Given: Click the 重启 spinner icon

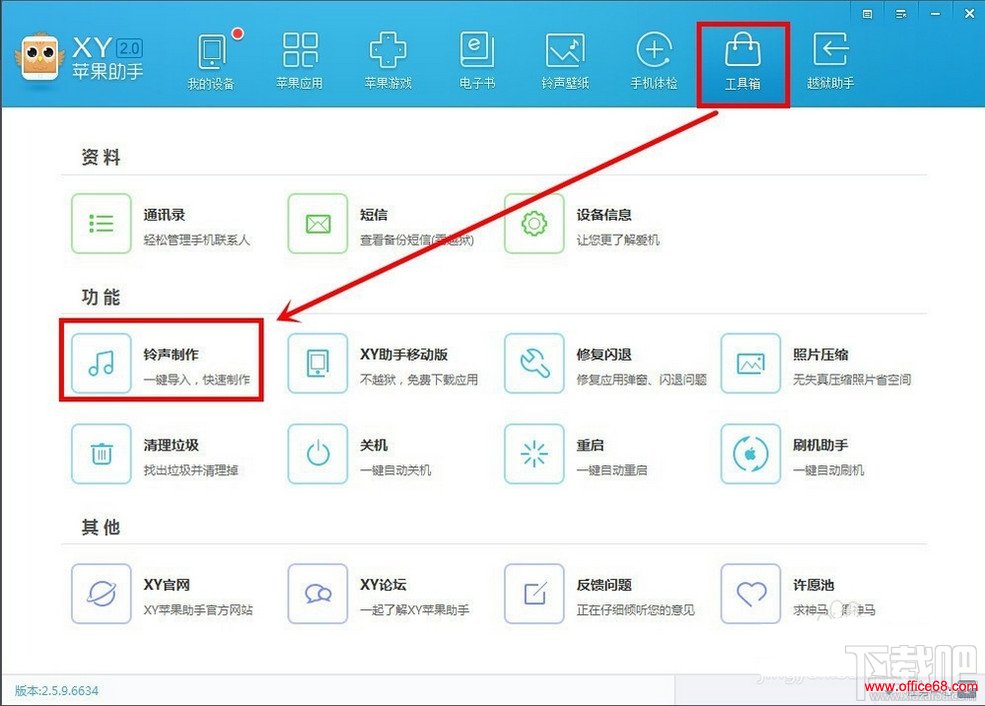Looking at the screenshot, I should pyautogui.click(x=534, y=453).
